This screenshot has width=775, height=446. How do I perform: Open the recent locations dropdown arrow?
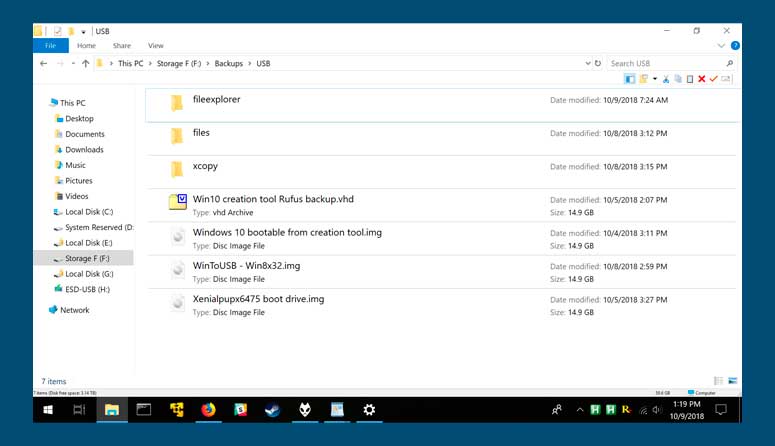point(73,63)
